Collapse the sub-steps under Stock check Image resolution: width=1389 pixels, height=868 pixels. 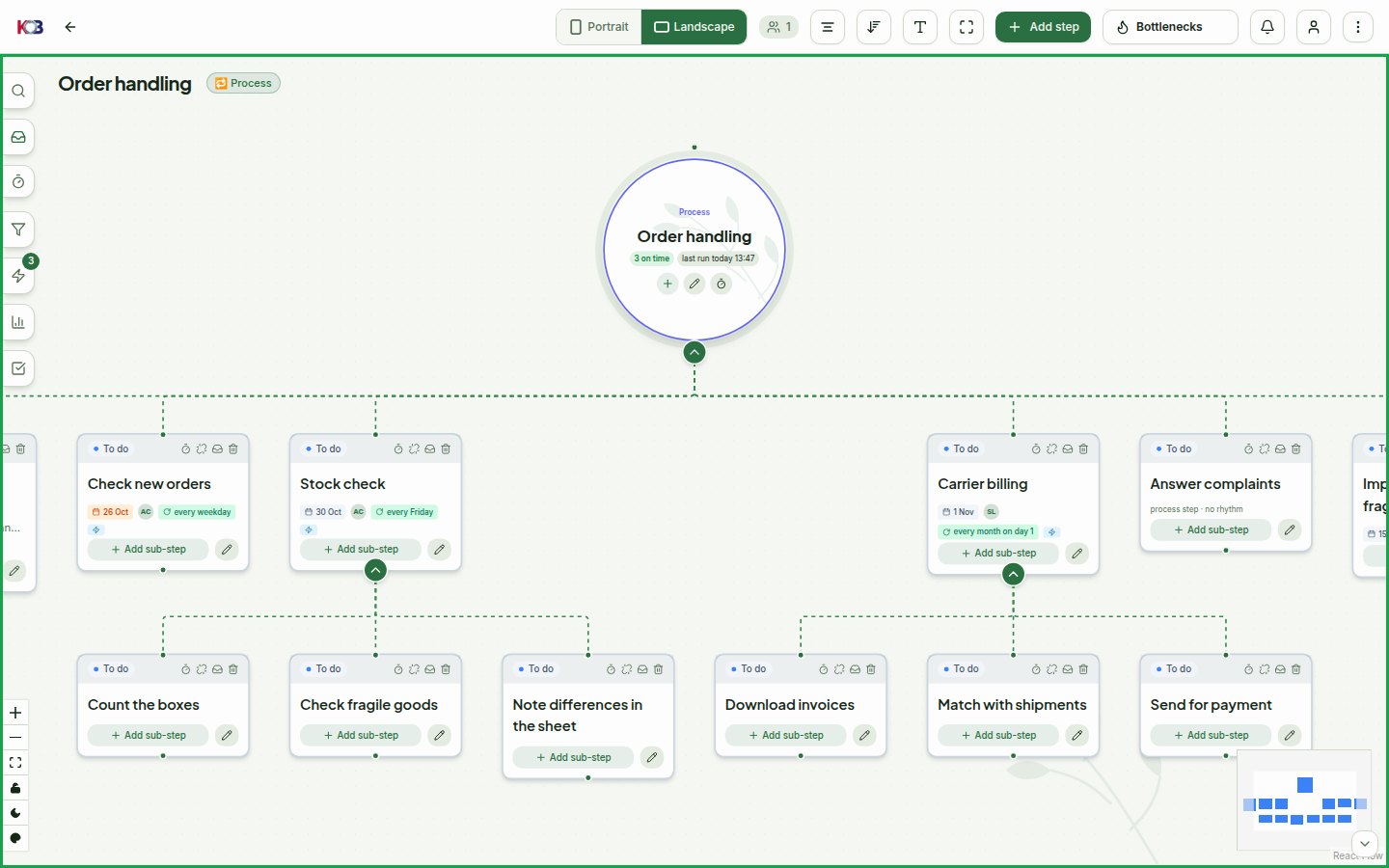point(376,570)
